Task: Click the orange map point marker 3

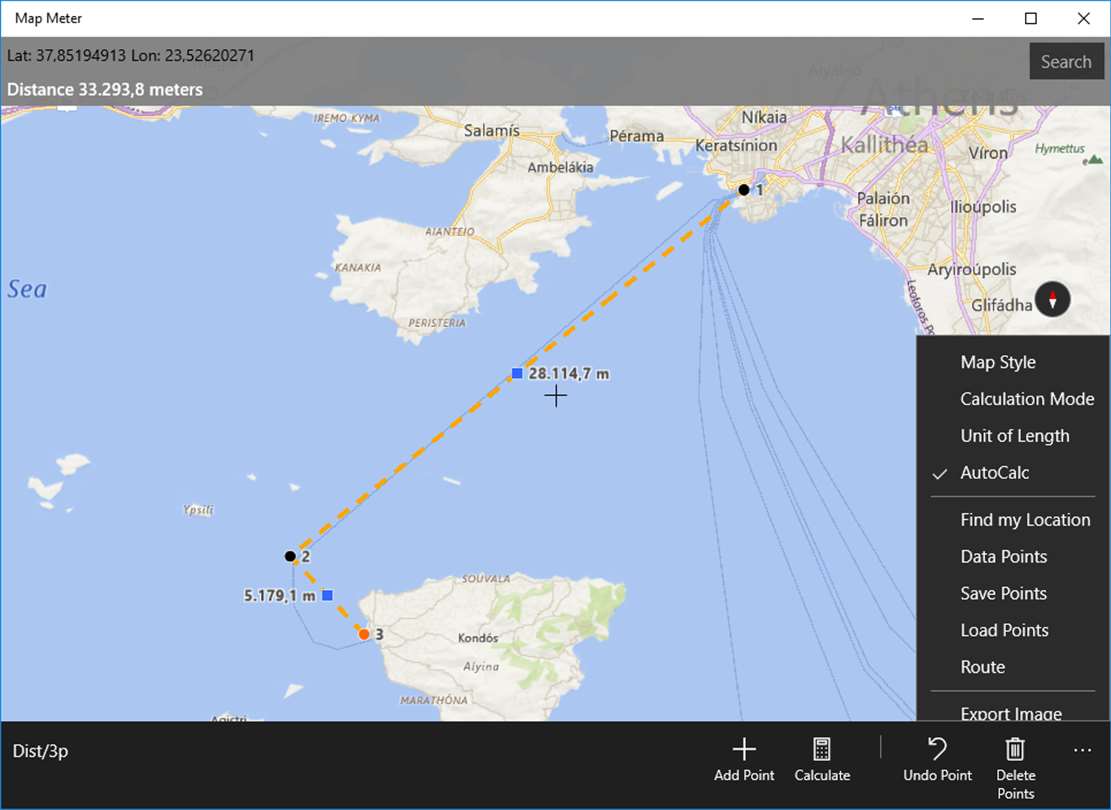Action: tap(363, 634)
